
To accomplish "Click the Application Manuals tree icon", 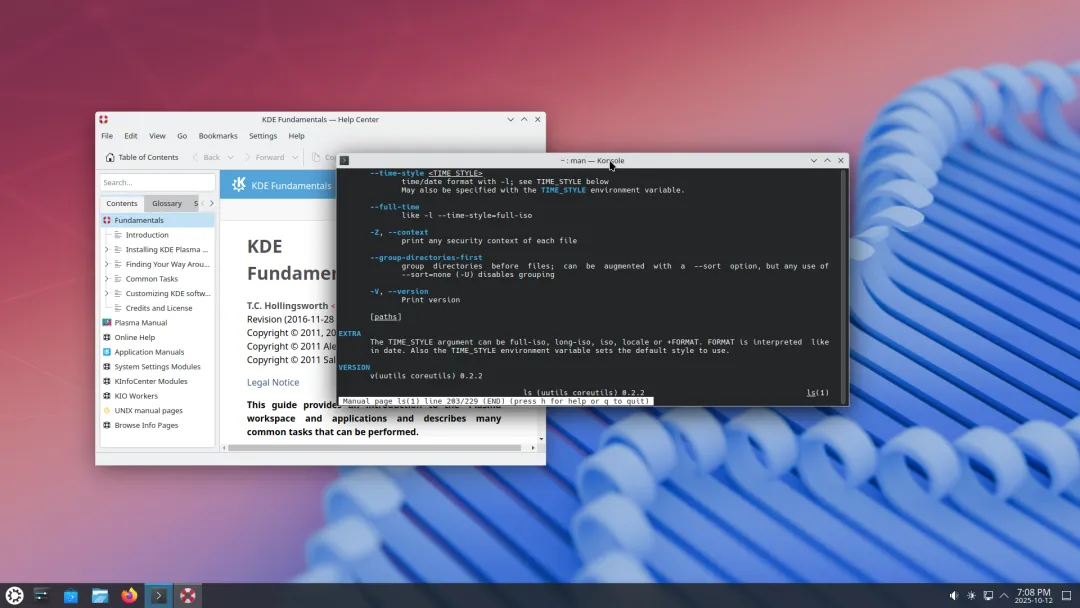I will [x=107, y=352].
